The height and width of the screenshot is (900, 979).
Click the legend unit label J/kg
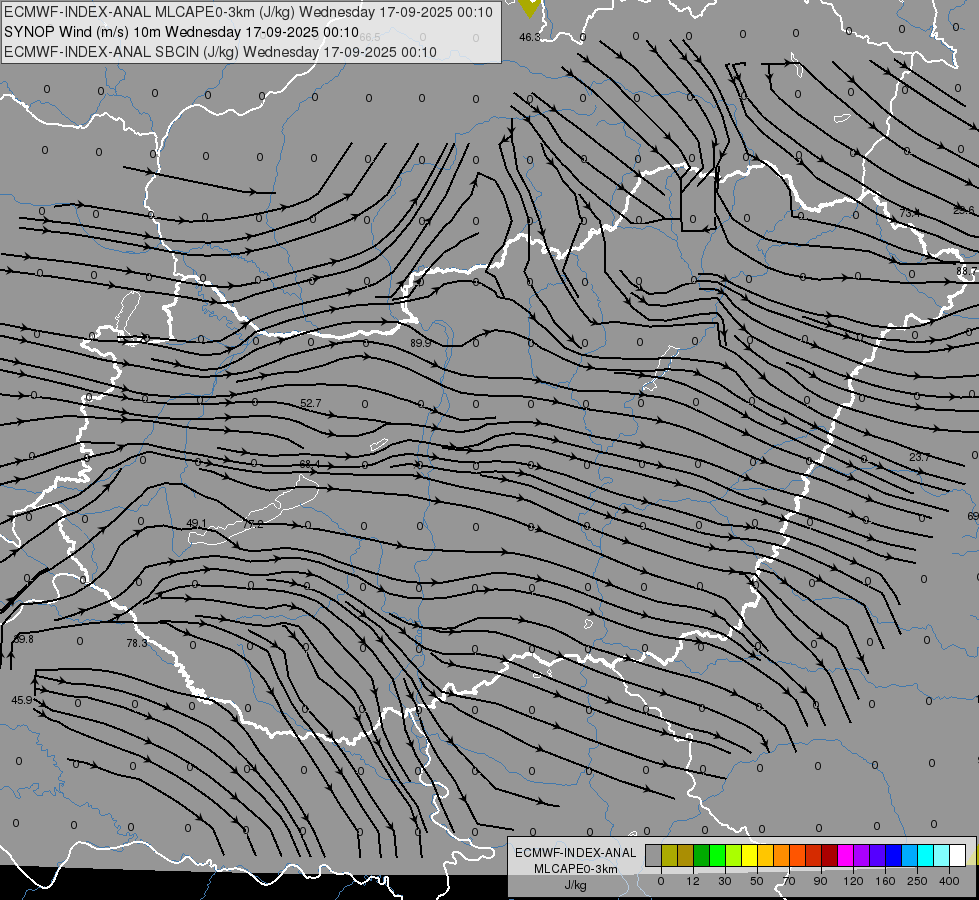[x=575, y=885]
